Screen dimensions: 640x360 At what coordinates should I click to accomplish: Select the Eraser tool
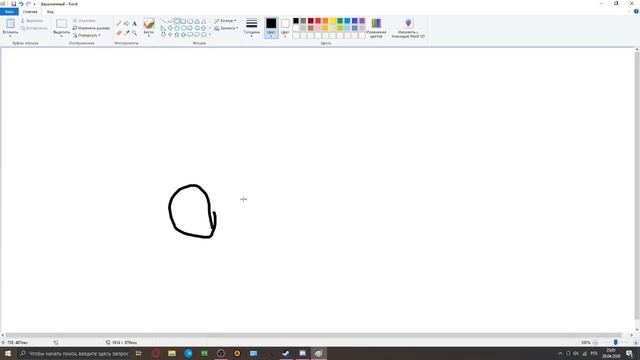coord(119,33)
